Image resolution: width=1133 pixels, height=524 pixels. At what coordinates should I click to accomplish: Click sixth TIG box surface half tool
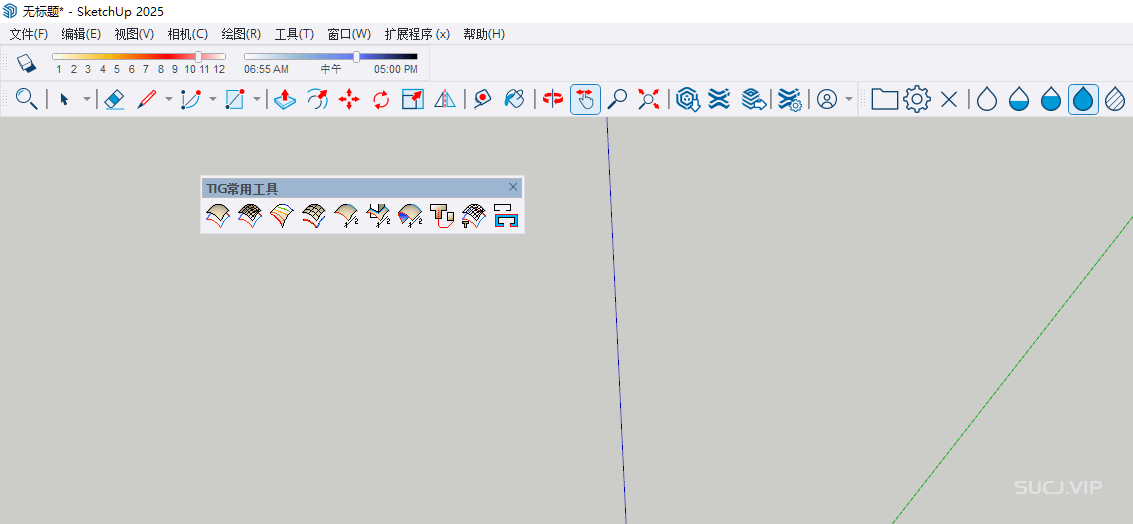377,216
